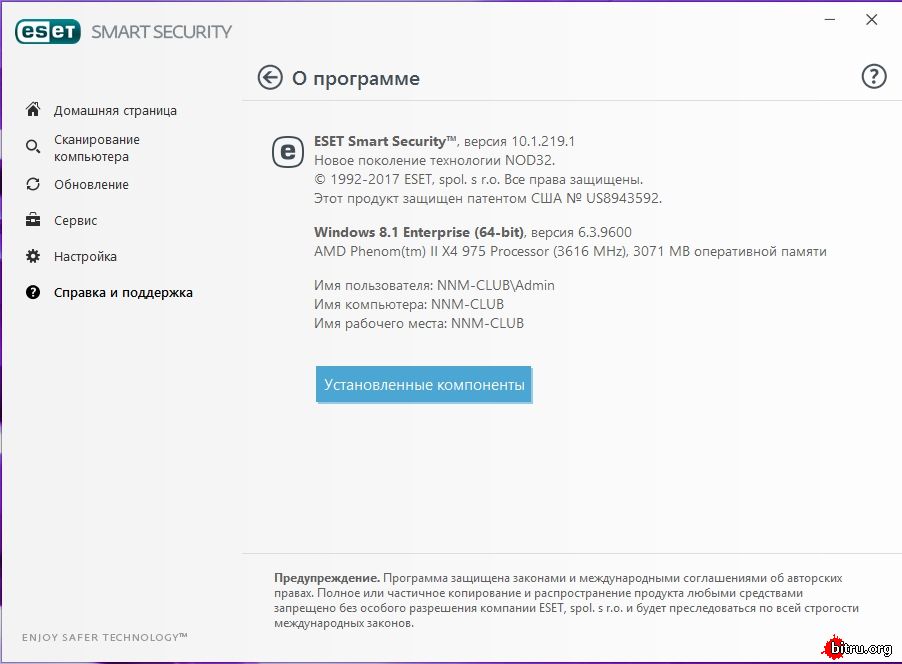Click the 'SMART SECURITY' title text
Image resolution: width=902 pixels, height=664 pixels.
coord(162,32)
